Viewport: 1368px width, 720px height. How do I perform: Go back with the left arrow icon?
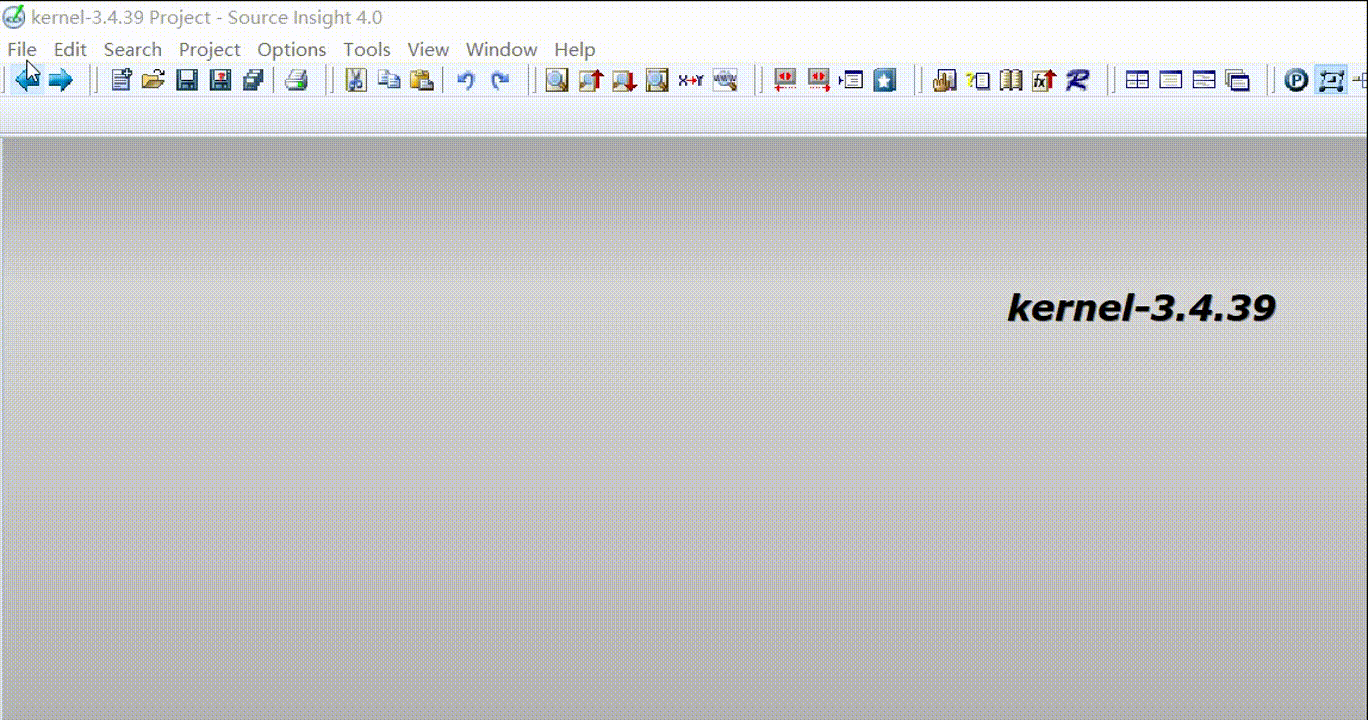point(27,80)
